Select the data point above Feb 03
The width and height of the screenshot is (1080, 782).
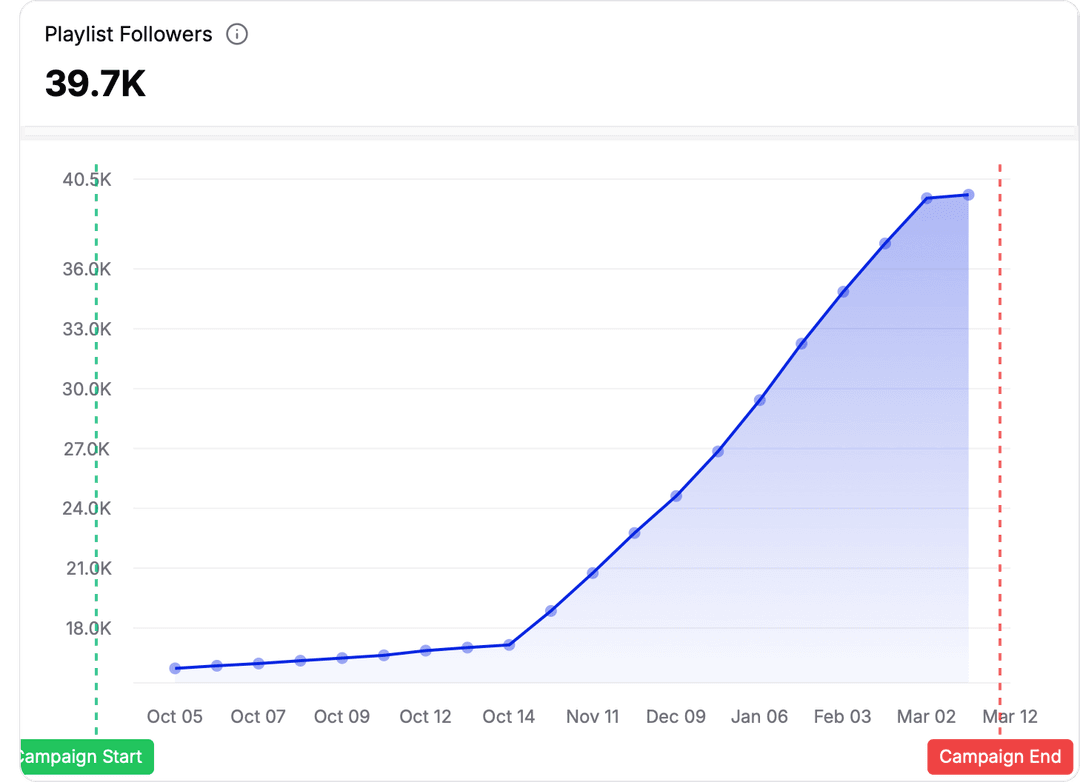tap(843, 292)
